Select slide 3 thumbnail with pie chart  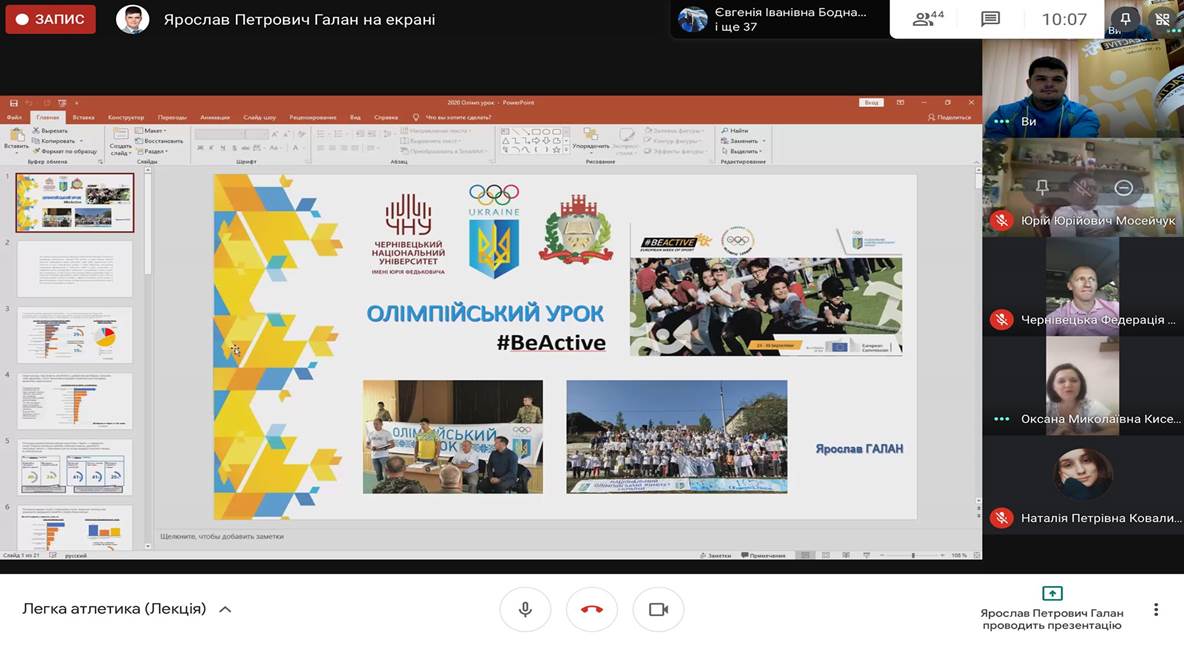(75, 335)
